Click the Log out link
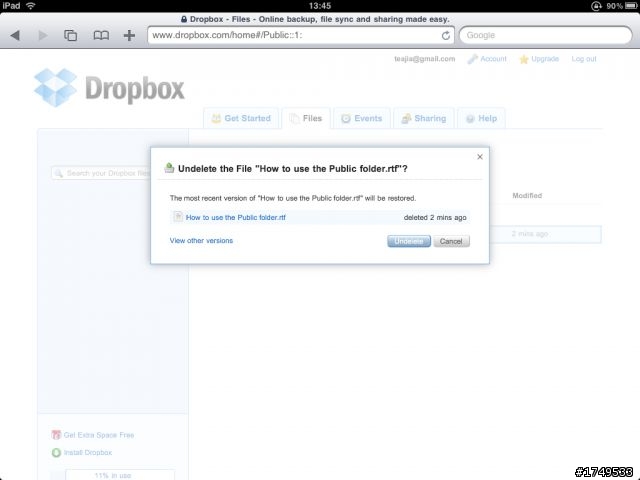640x480 pixels. [x=584, y=59]
